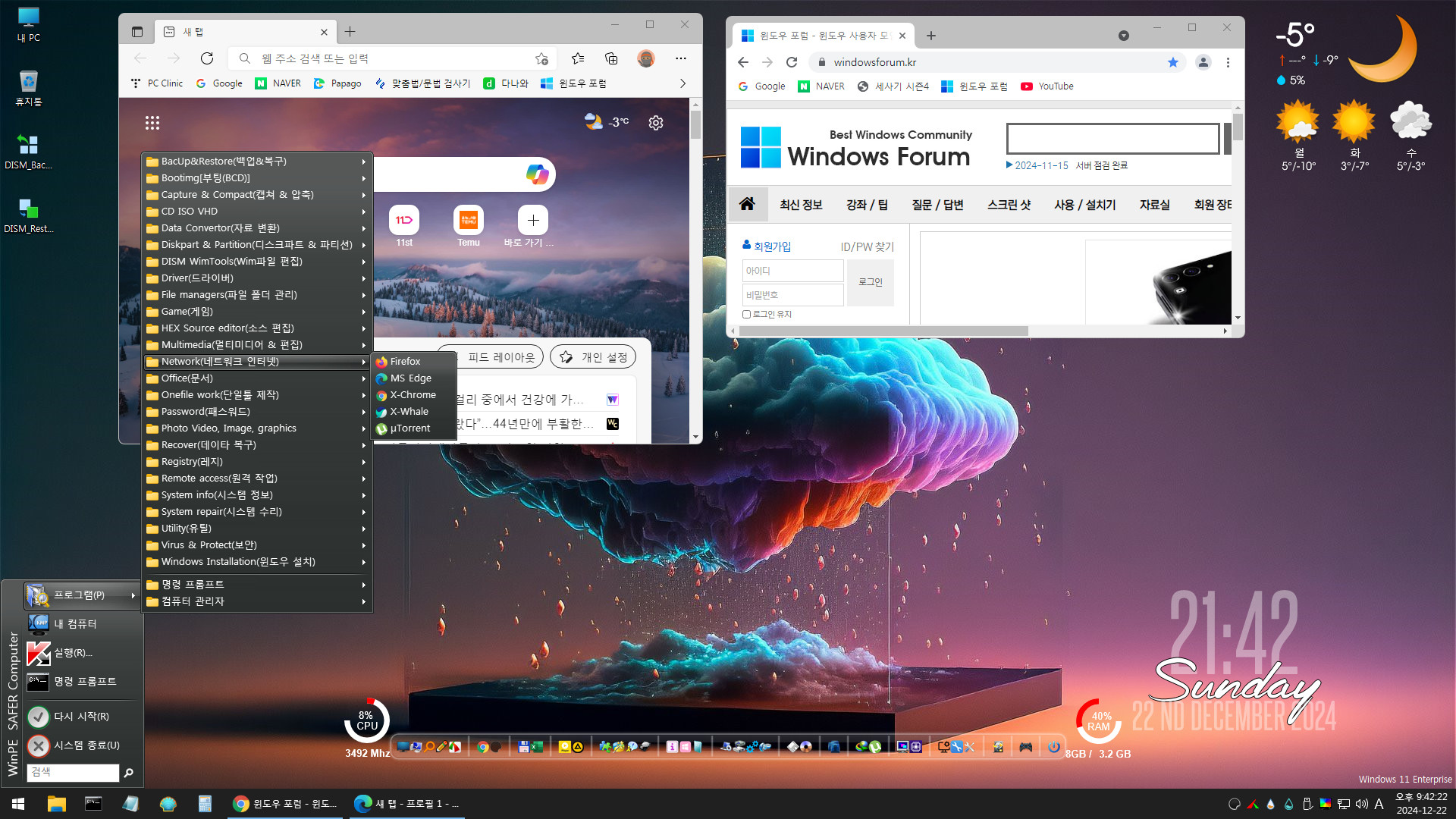Open Papago bookmark in Edge
1456x819 pixels.
click(337, 83)
